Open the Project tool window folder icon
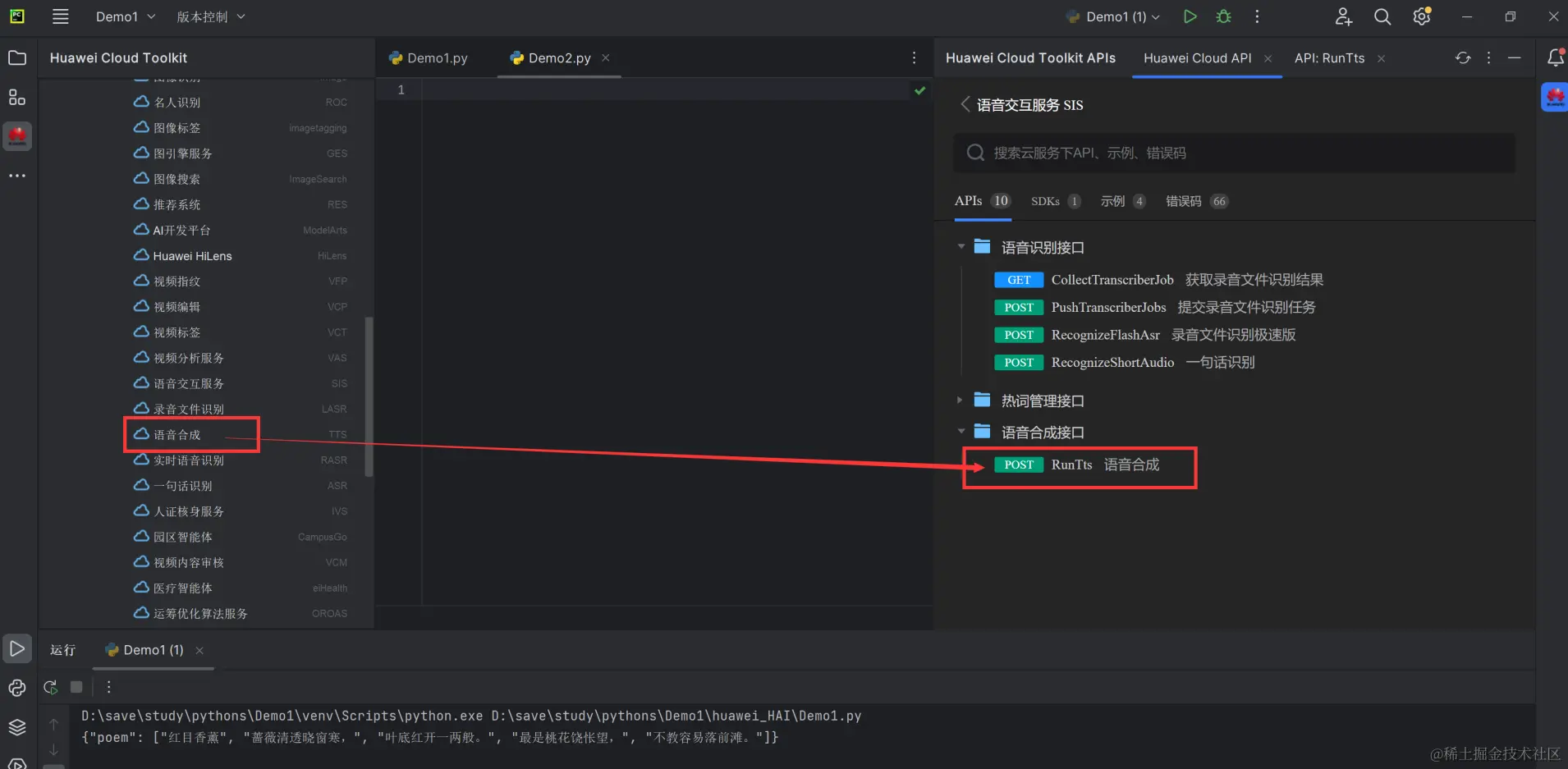Viewport: 1568px width, 769px height. [x=17, y=57]
